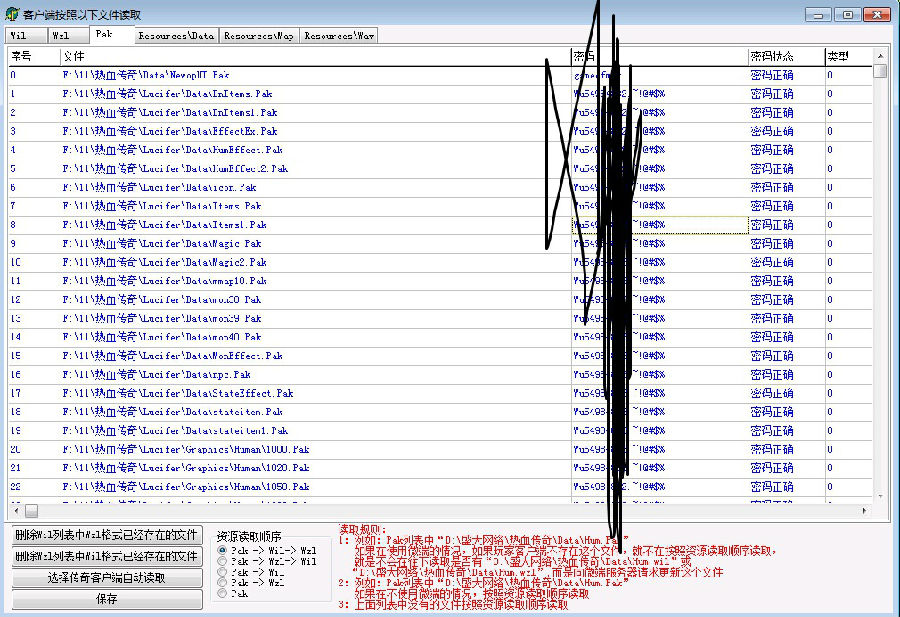Select the HumEffect.Pak file entry
Viewport: 900px width, 617px height.
(172, 150)
